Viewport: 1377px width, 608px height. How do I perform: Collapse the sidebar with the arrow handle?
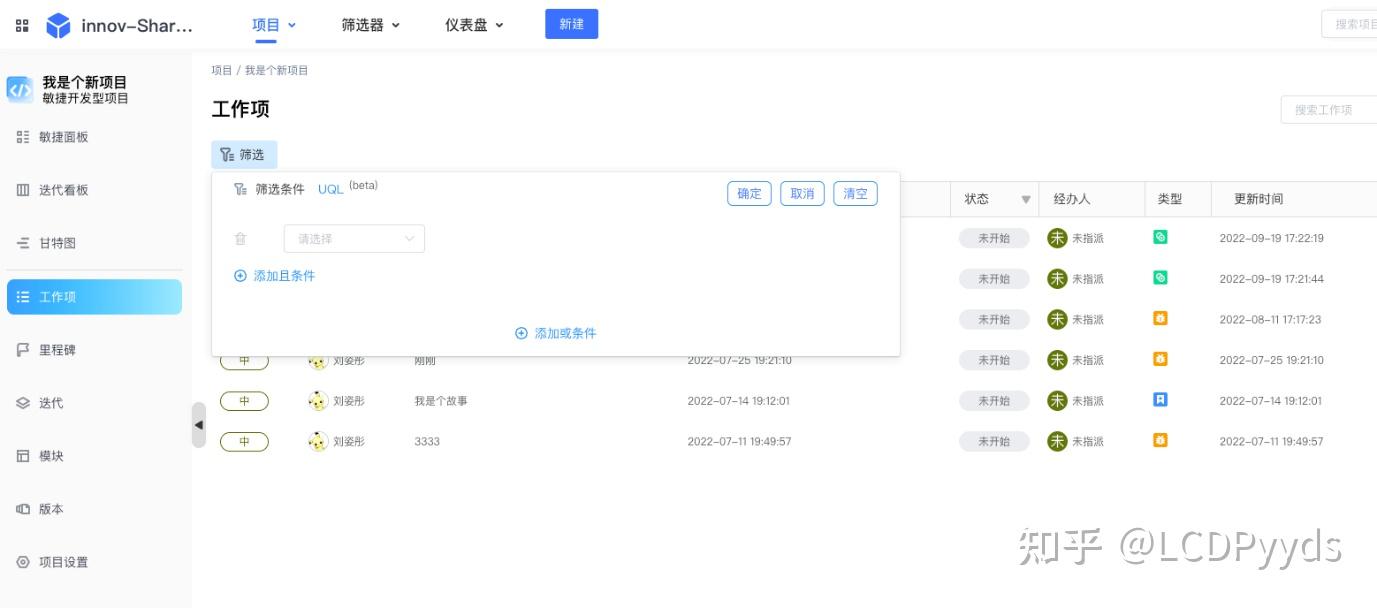(x=198, y=425)
